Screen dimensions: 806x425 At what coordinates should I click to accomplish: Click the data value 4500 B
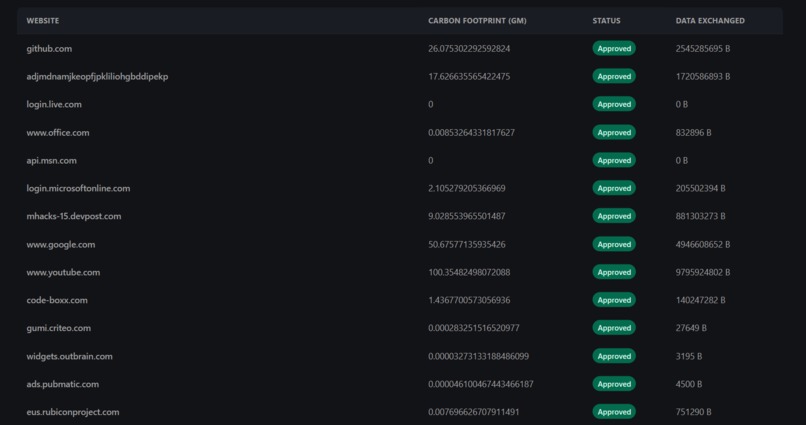pyautogui.click(x=689, y=384)
